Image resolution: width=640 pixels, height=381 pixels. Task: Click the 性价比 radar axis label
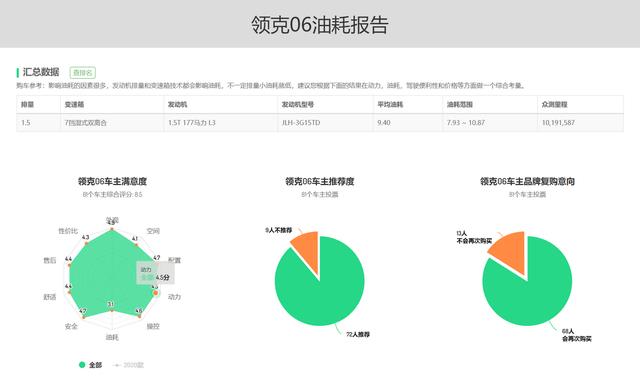point(68,231)
